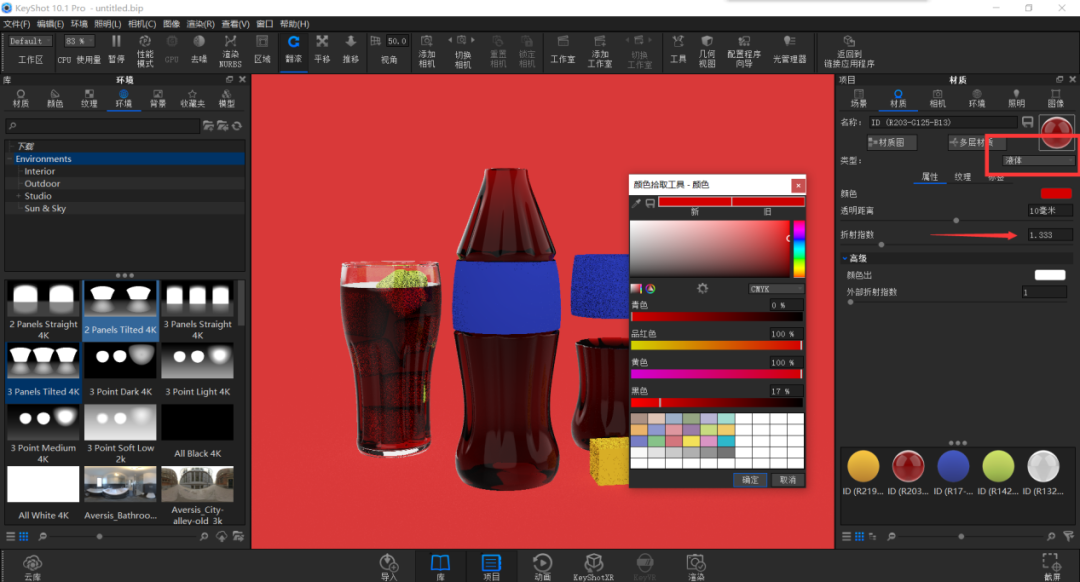Confirm color with the 确定 button
Viewport: 1080px width, 582px height.
750,480
